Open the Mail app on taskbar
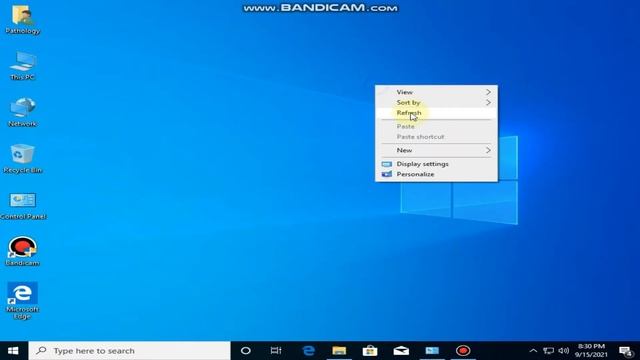This screenshot has width=640, height=360. click(x=401, y=351)
